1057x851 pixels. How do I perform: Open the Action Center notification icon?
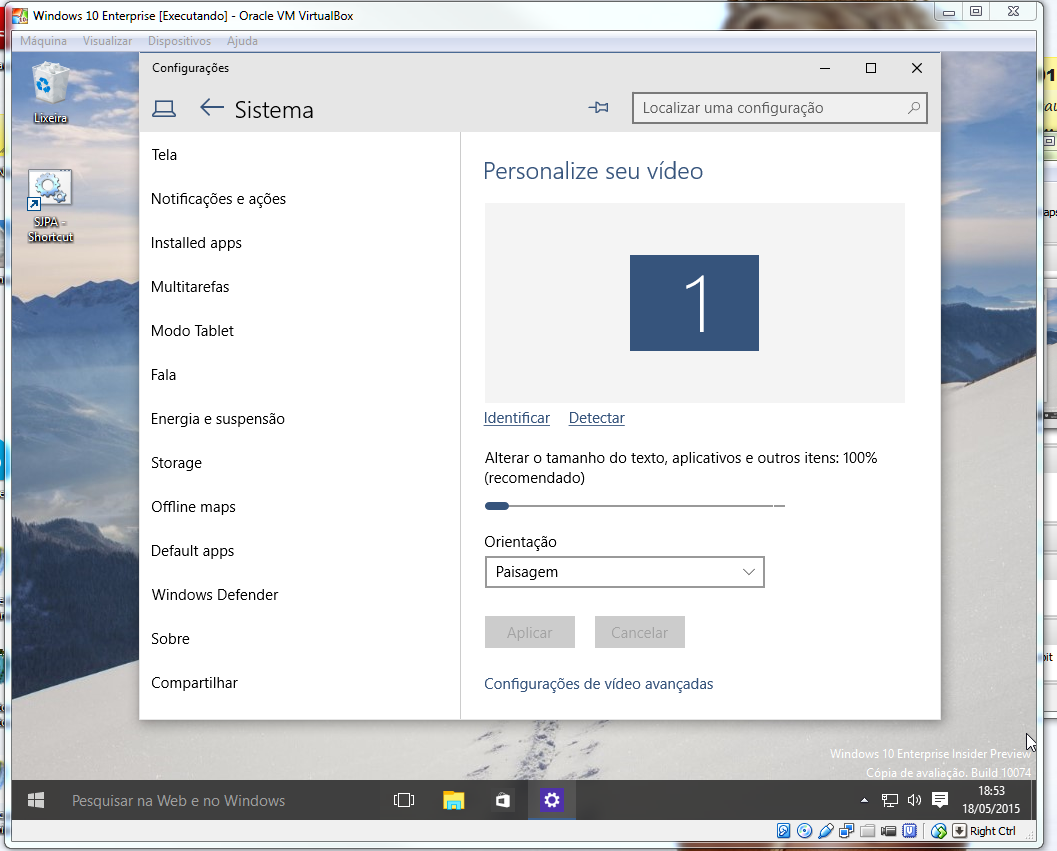click(939, 800)
